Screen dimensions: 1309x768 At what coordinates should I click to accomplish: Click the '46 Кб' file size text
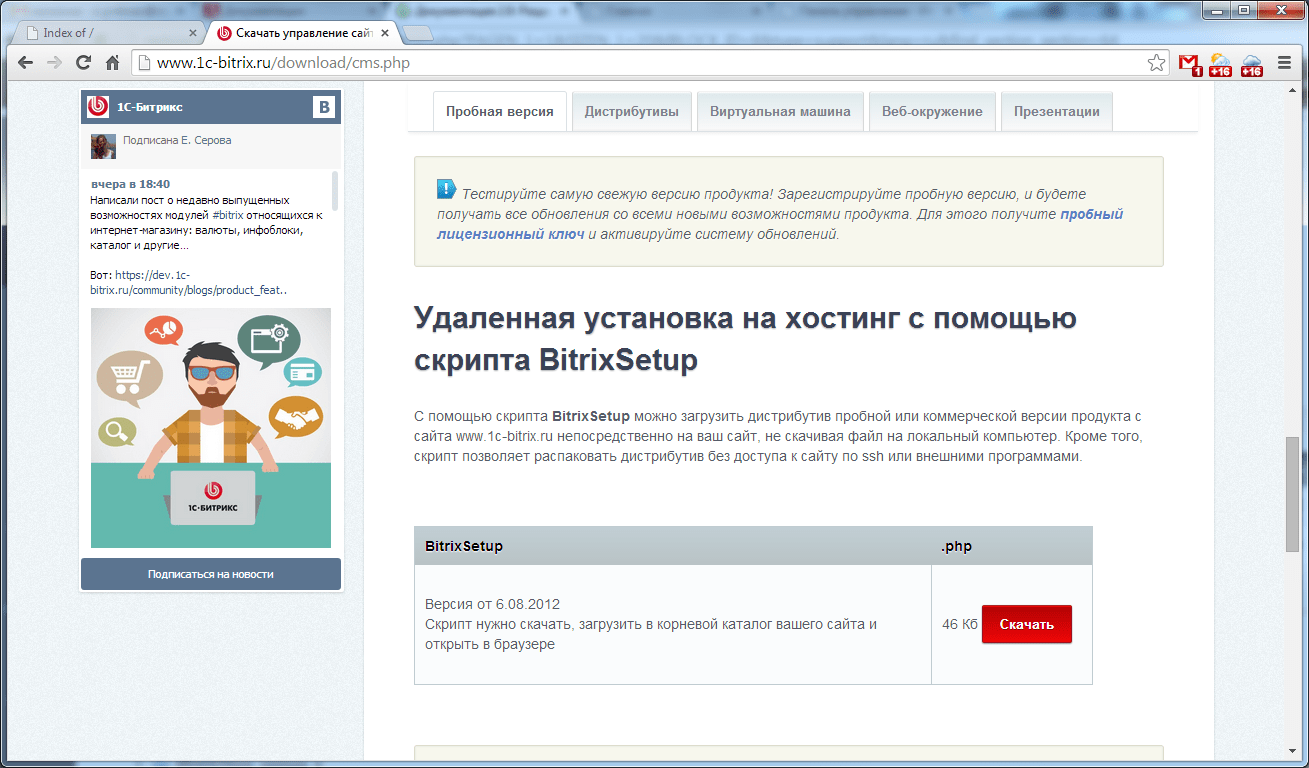pyautogui.click(x=960, y=625)
